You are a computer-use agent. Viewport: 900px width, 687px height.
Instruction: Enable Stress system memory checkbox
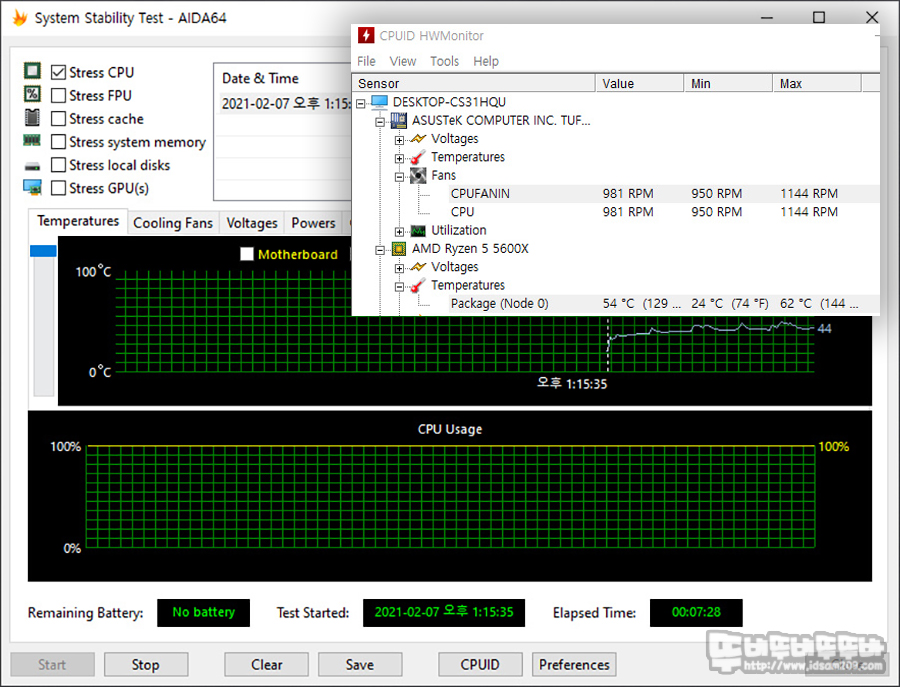click(58, 142)
